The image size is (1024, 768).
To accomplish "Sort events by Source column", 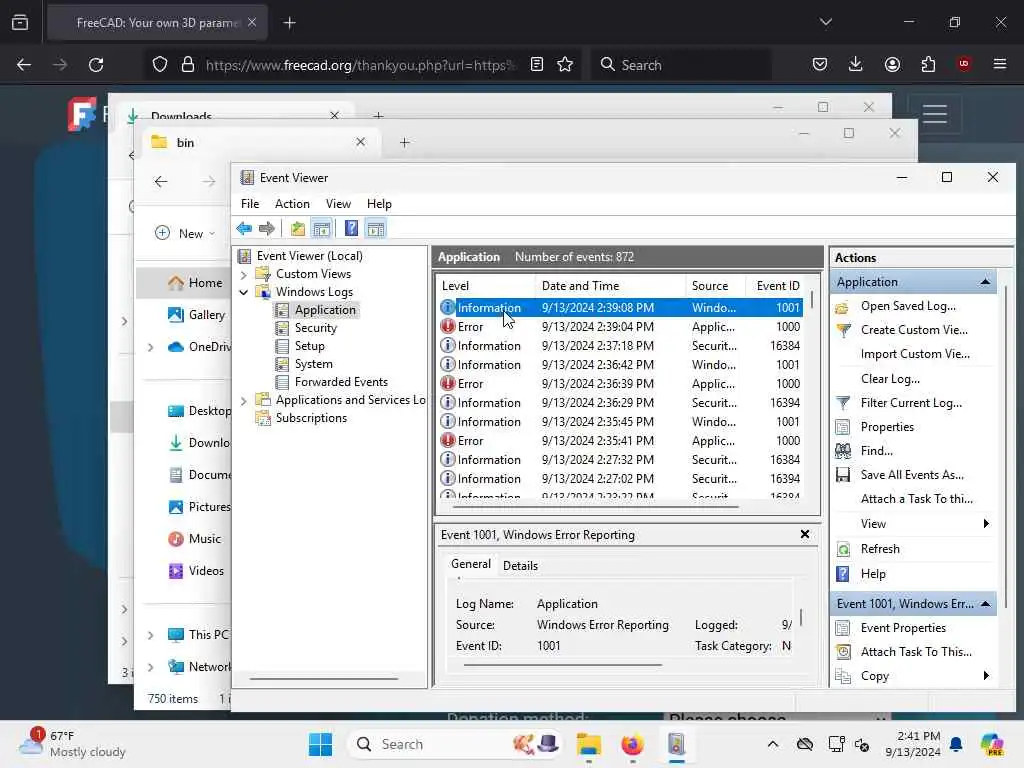I will pos(715,285).
